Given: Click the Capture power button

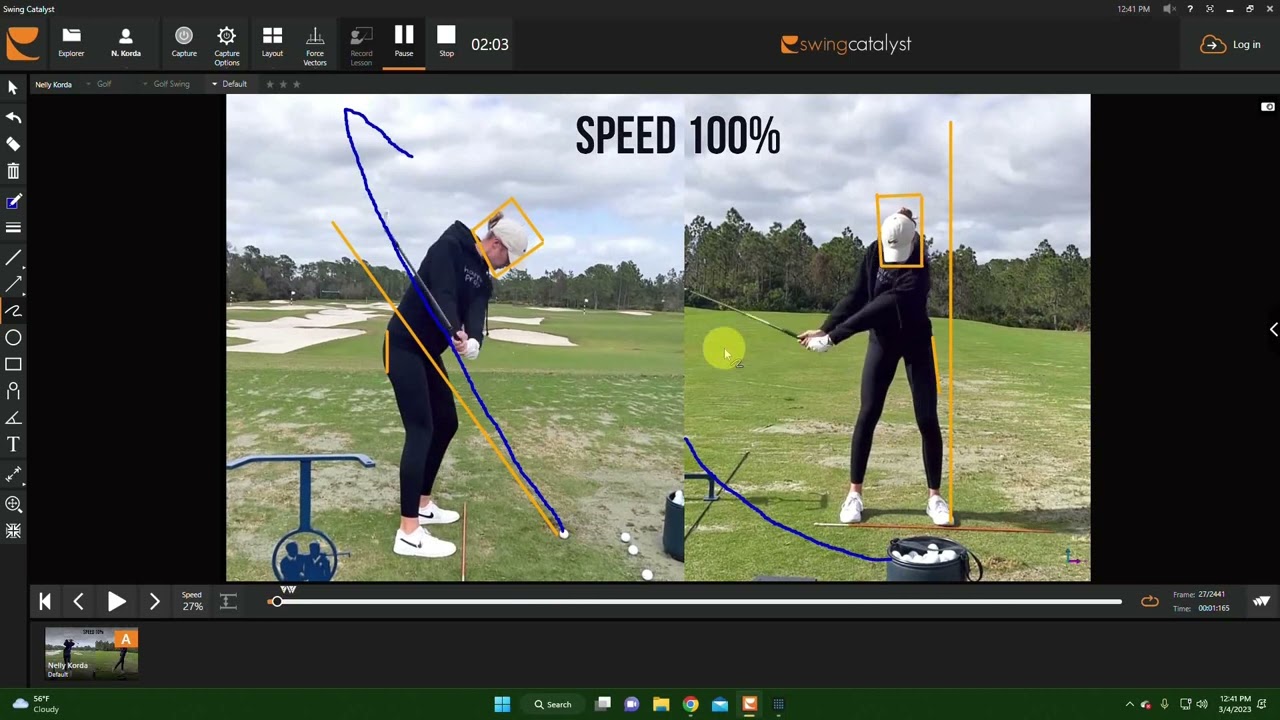Looking at the screenshot, I should point(184,43).
